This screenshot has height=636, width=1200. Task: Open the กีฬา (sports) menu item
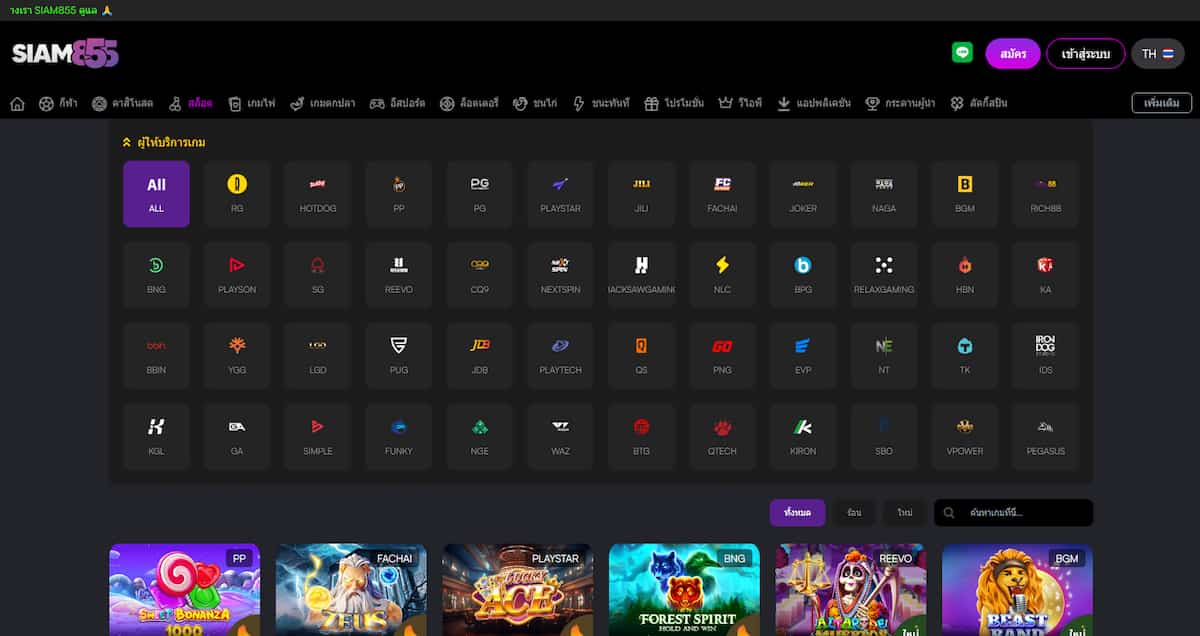pos(59,103)
